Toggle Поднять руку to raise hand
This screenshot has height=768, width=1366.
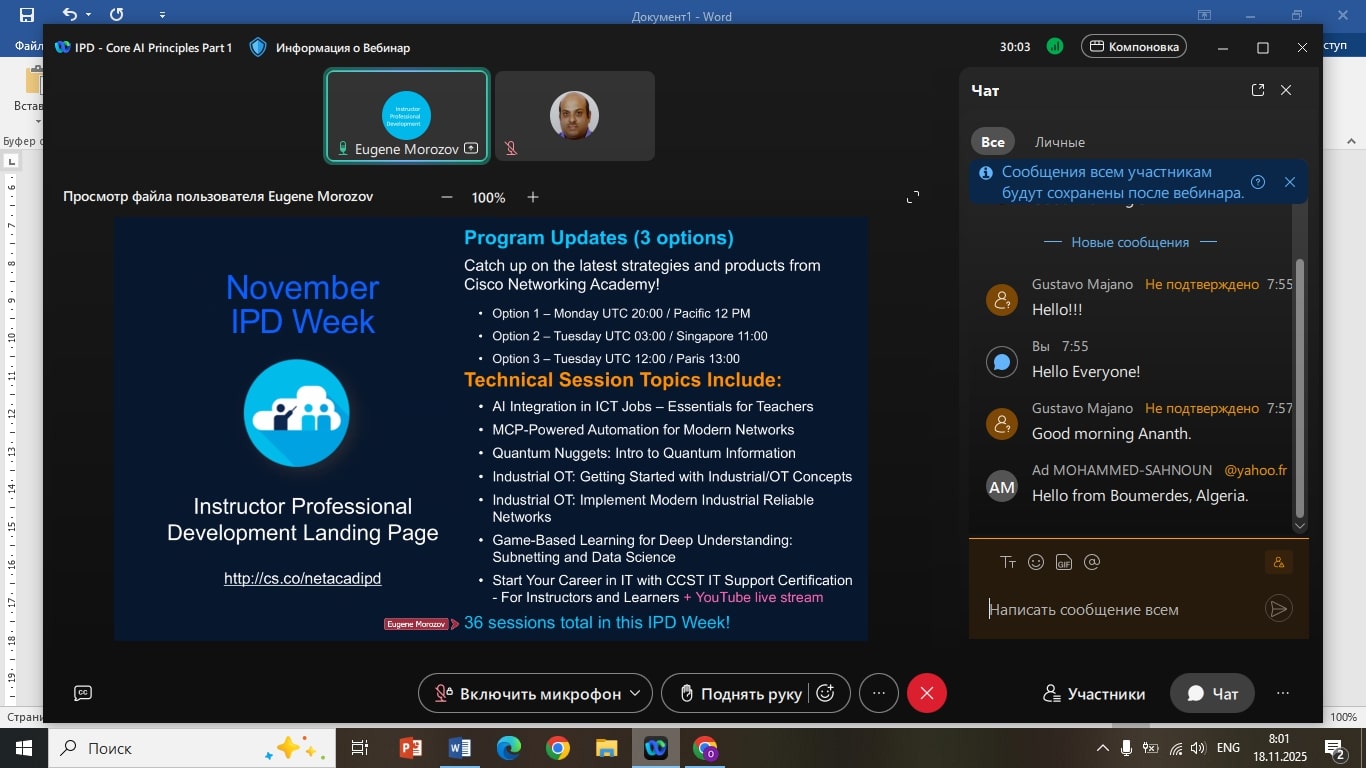point(740,693)
